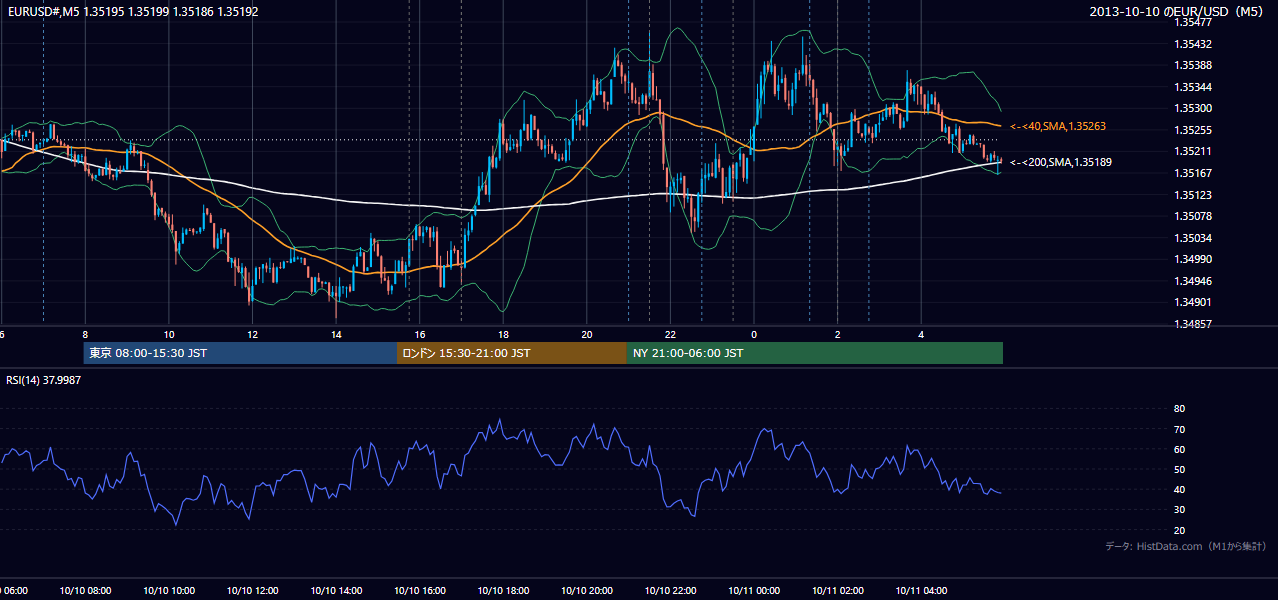Select the London 15:30-21:00 JST session bar
Screen dimensions: 1278x600
512,353
